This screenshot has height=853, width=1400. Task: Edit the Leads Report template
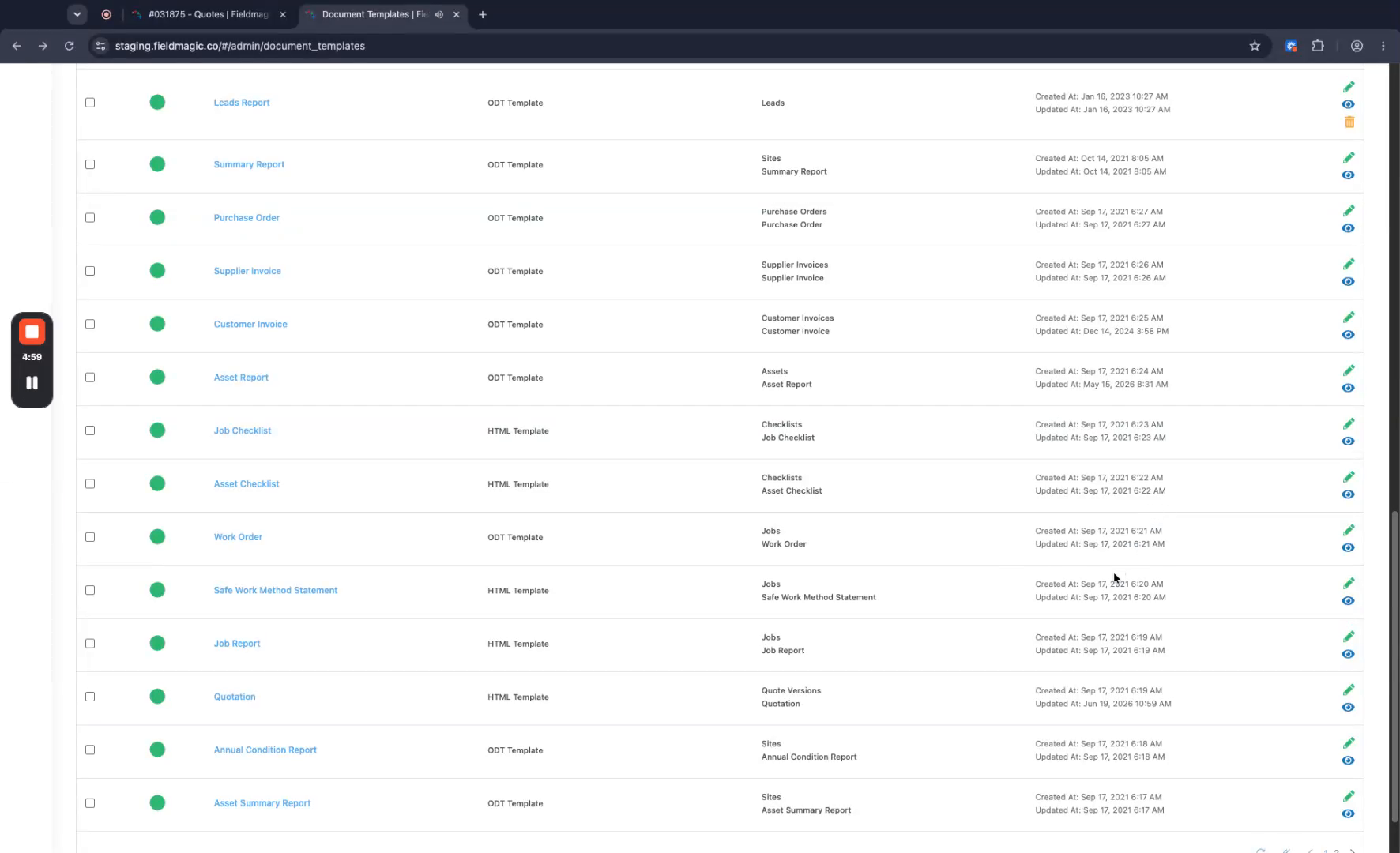point(1349,86)
